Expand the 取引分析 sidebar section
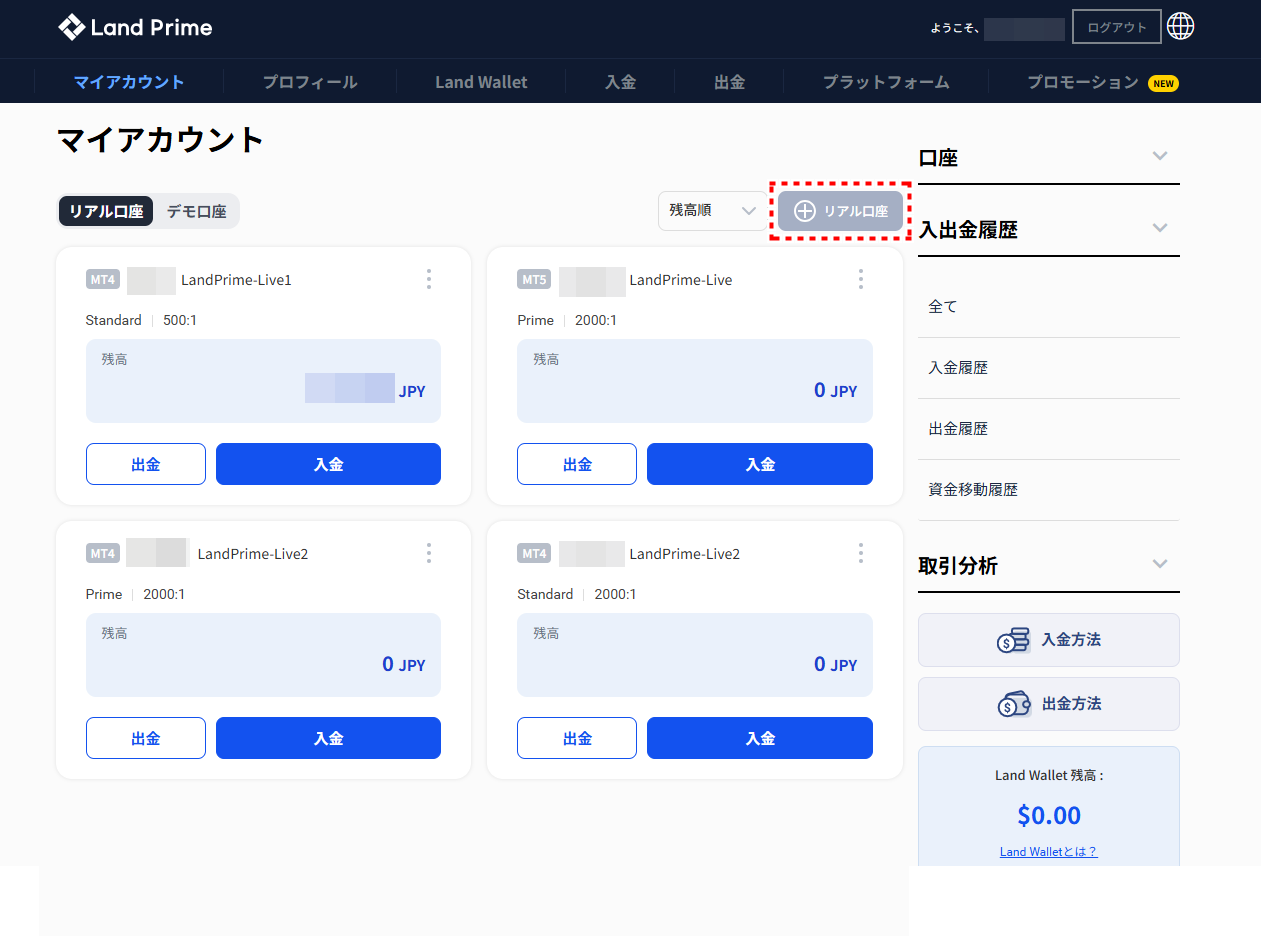The width and height of the screenshot is (1261, 936). click(1160, 564)
